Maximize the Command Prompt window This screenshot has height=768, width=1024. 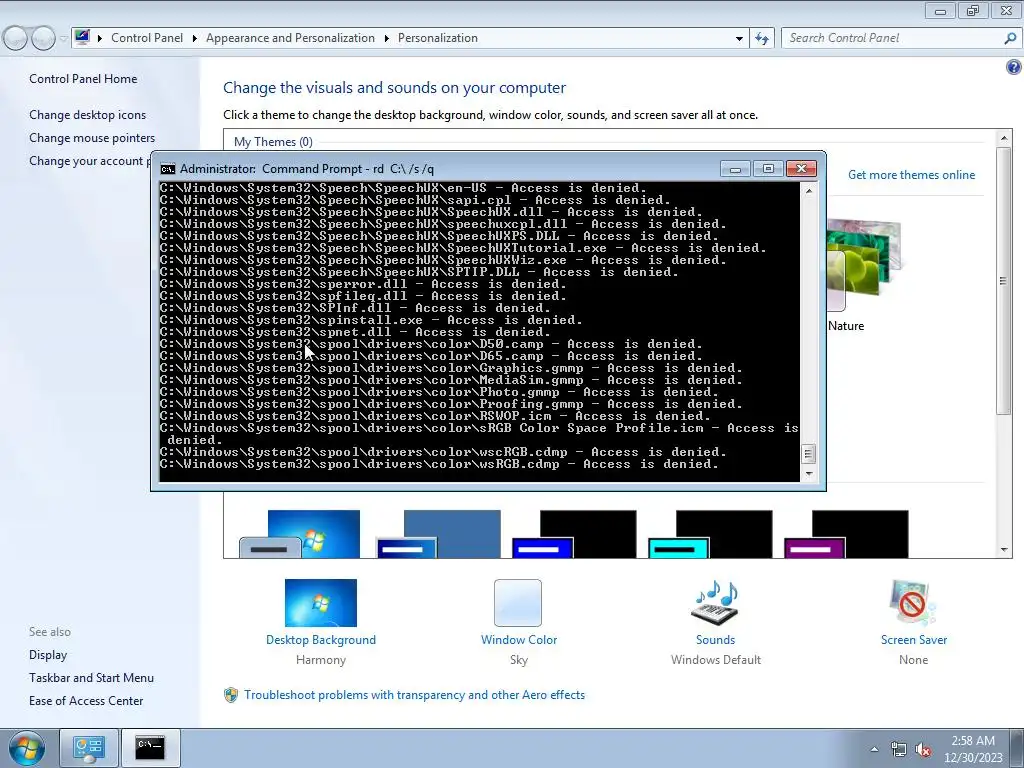point(768,169)
